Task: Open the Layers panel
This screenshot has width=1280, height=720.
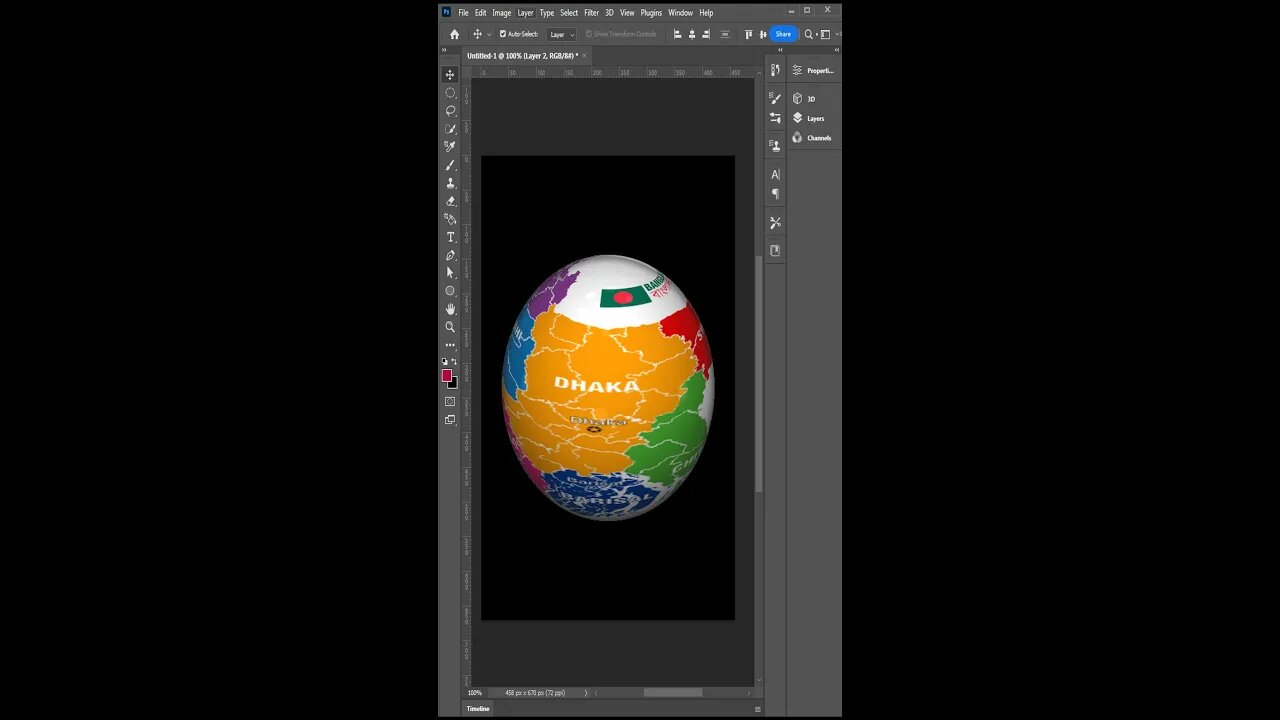Action: pos(808,118)
